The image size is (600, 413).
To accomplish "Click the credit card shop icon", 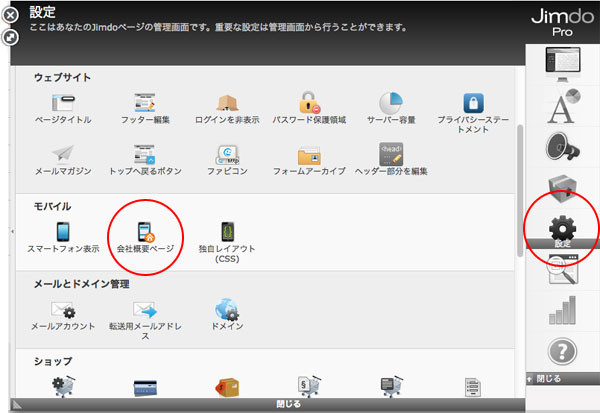I will pos(145,388).
